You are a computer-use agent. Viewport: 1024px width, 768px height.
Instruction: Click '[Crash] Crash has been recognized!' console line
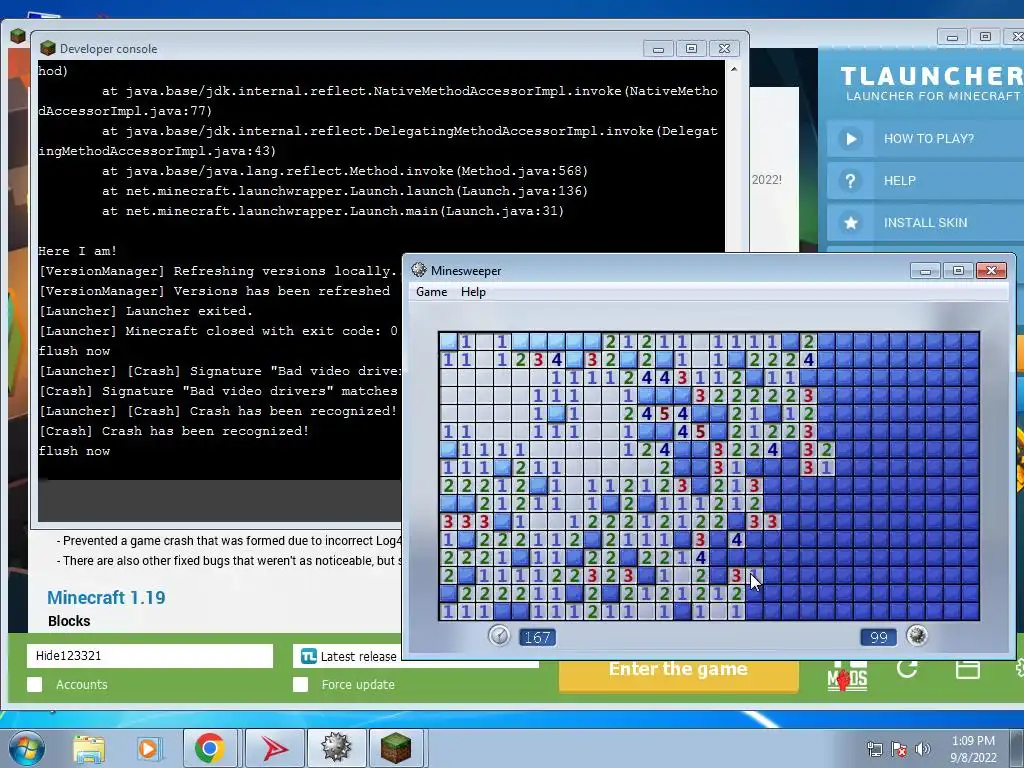click(174, 431)
